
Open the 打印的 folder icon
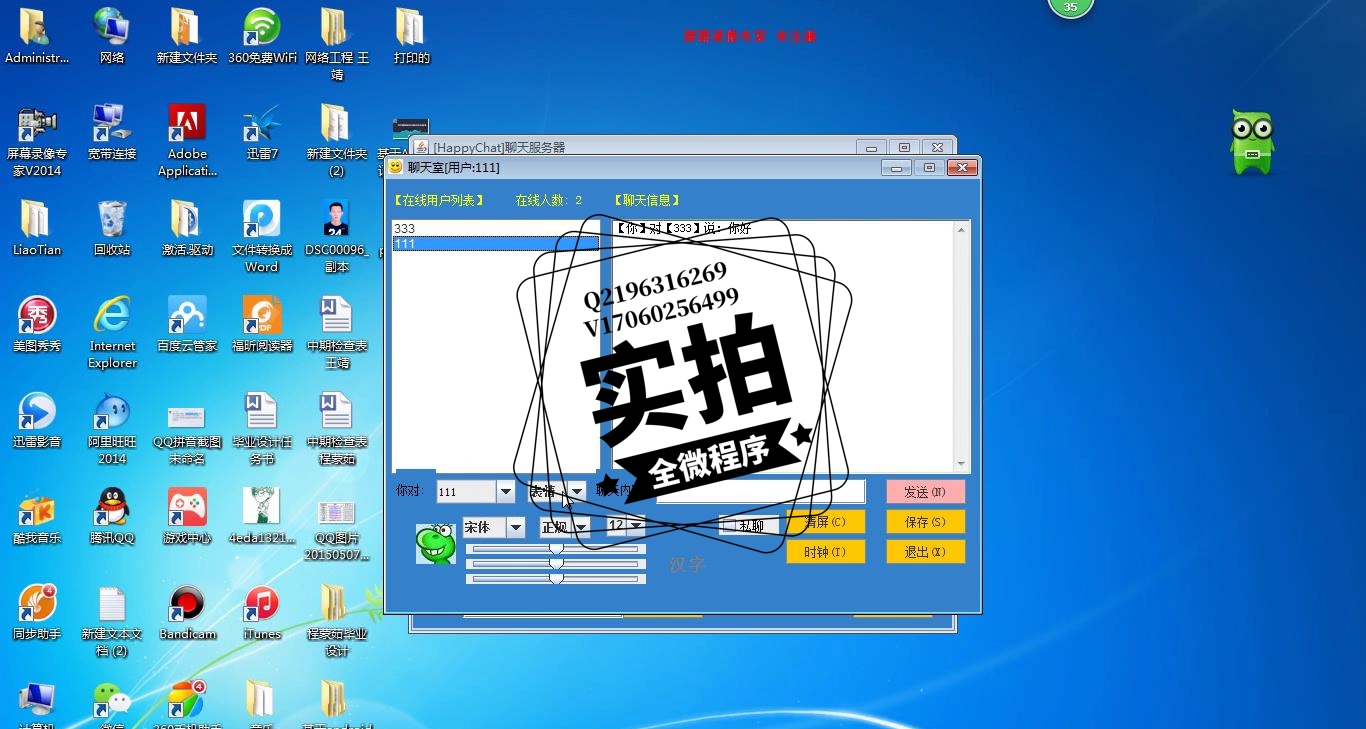411,36
